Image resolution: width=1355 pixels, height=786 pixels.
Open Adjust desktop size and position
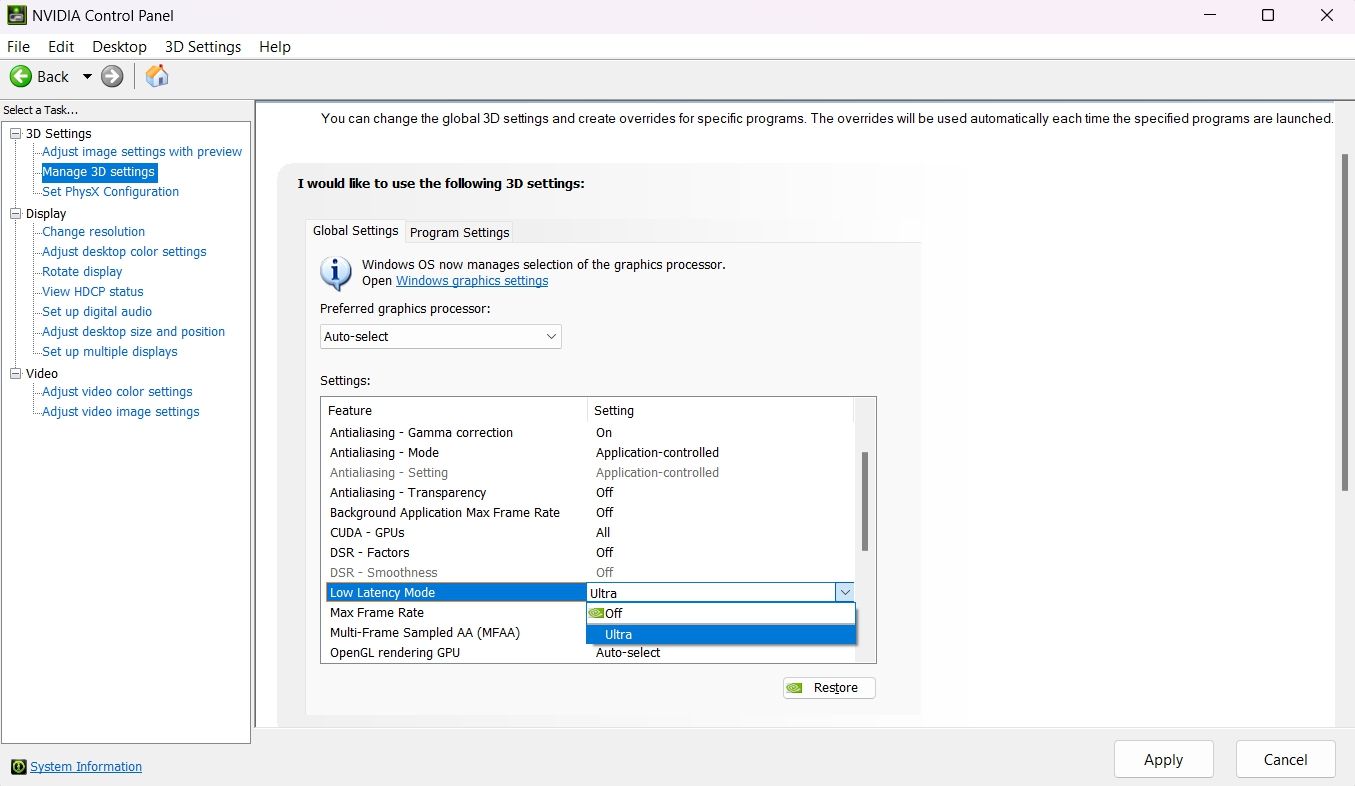click(133, 332)
